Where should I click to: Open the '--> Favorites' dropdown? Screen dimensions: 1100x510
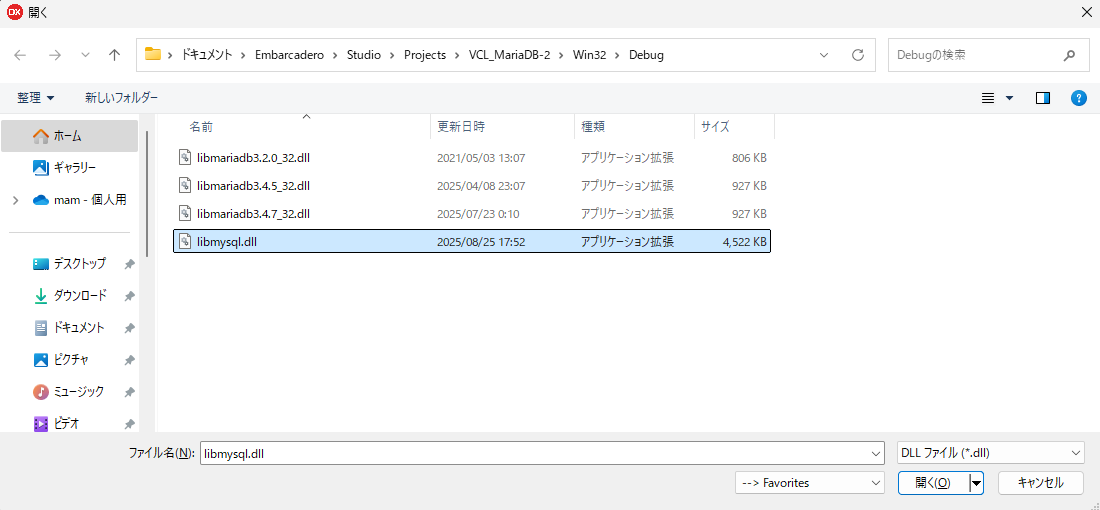coord(810,483)
